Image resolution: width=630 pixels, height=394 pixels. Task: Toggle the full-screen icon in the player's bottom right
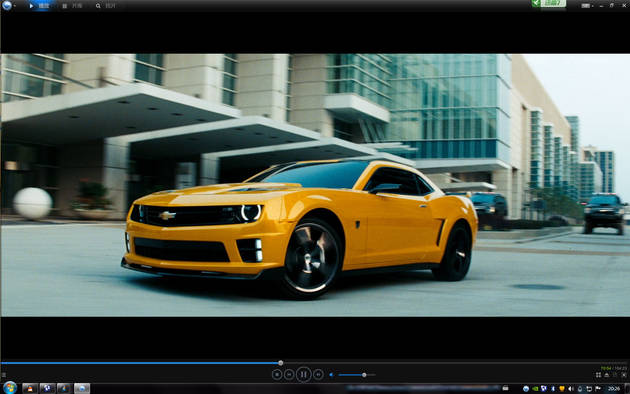[x=615, y=375]
